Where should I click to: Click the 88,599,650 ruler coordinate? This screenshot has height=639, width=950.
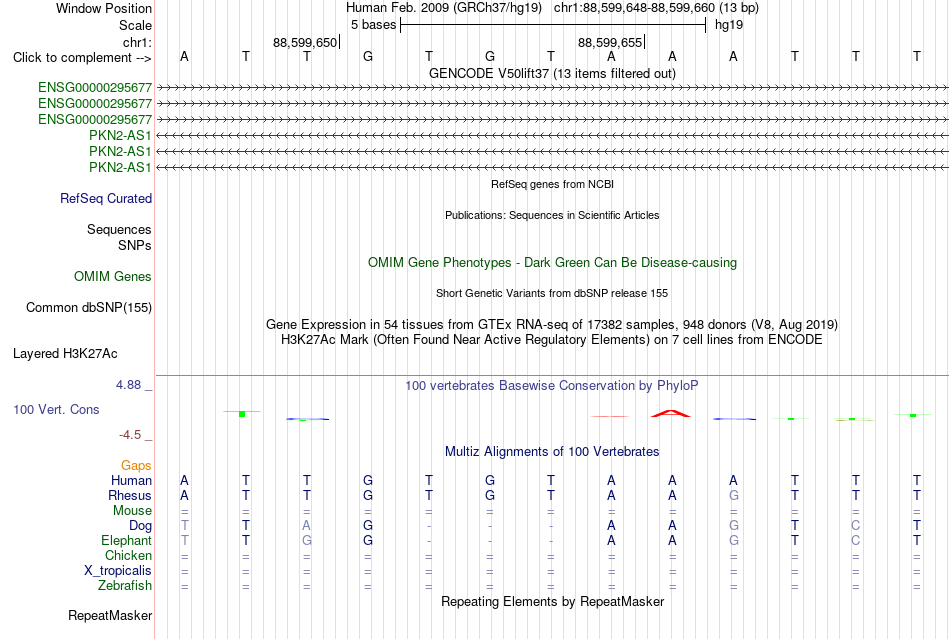point(305,42)
